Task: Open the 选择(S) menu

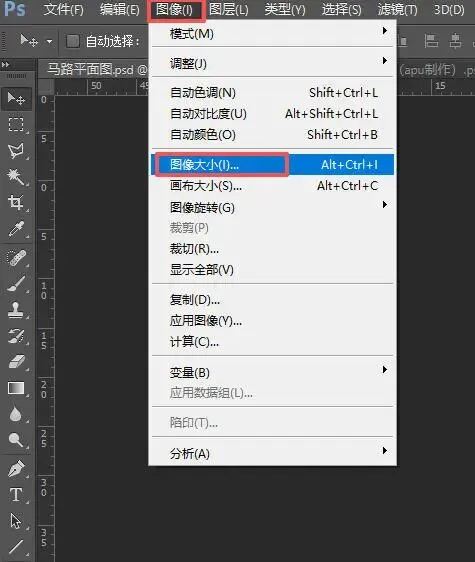Action: 341,10
